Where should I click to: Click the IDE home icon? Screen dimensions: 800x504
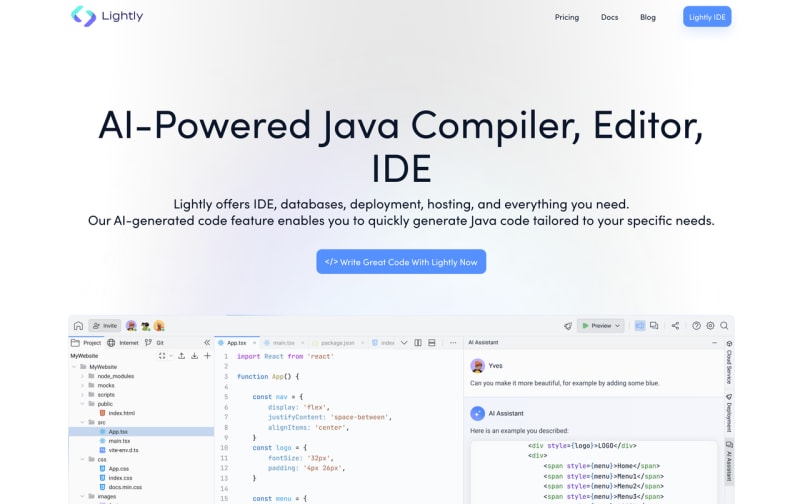pos(78,325)
